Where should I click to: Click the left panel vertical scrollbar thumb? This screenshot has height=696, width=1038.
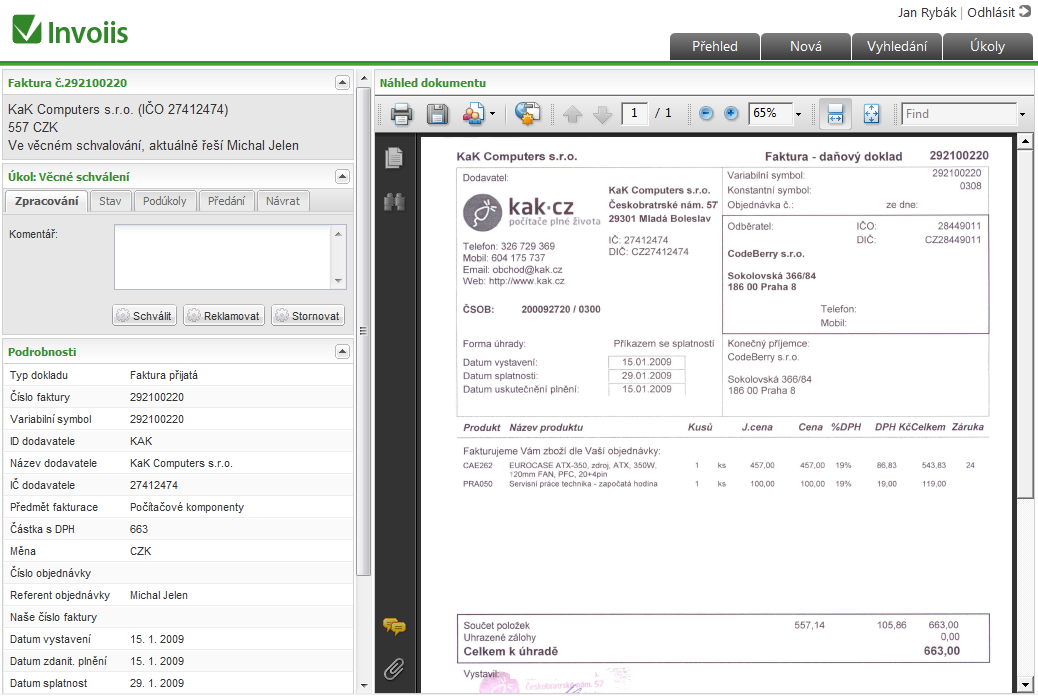pos(363,330)
